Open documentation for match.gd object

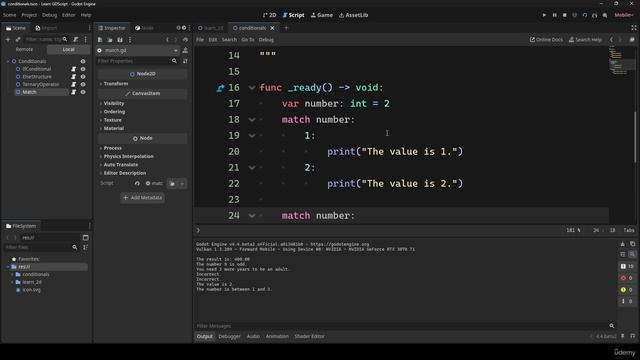pyautogui.click(x=185, y=50)
